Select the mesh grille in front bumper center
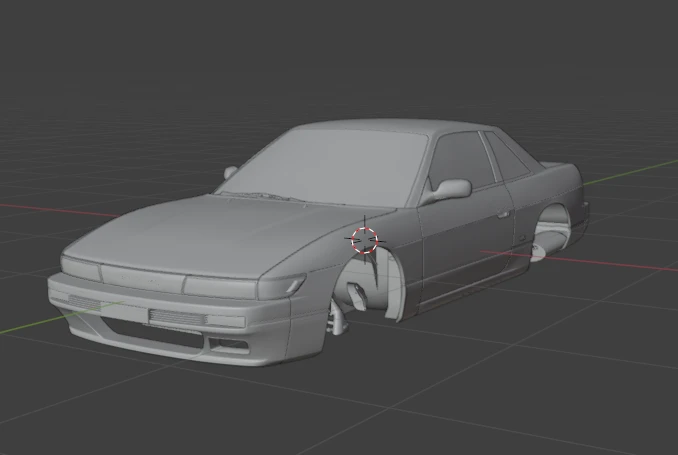The height and width of the screenshot is (455, 678). coord(177,317)
